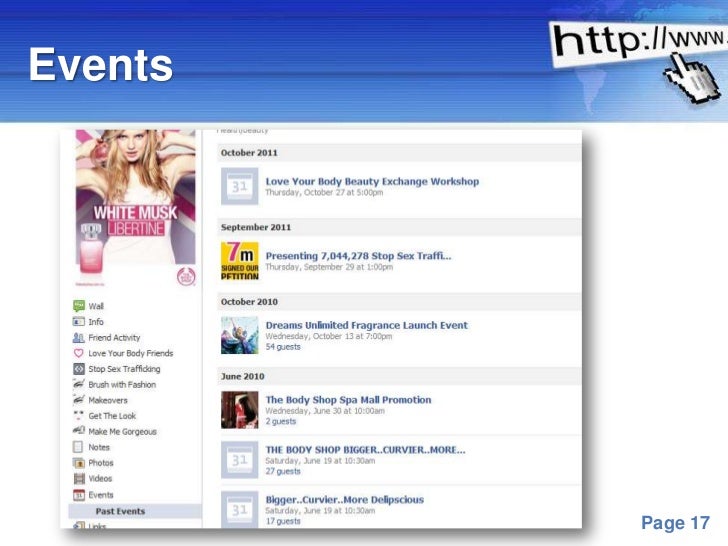Click the Brush with Fashion icon
Screen dimensions: 728x546
pyautogui.click(x=79, y=384)
